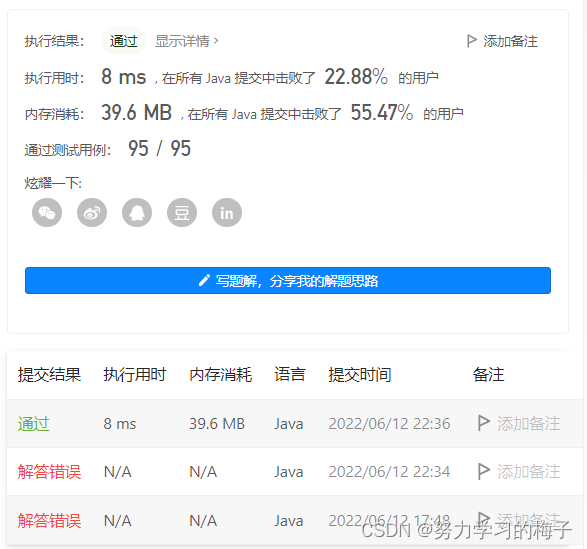Click the 提交结果 column header
The image size is (587, 549).
click(49, 374)
